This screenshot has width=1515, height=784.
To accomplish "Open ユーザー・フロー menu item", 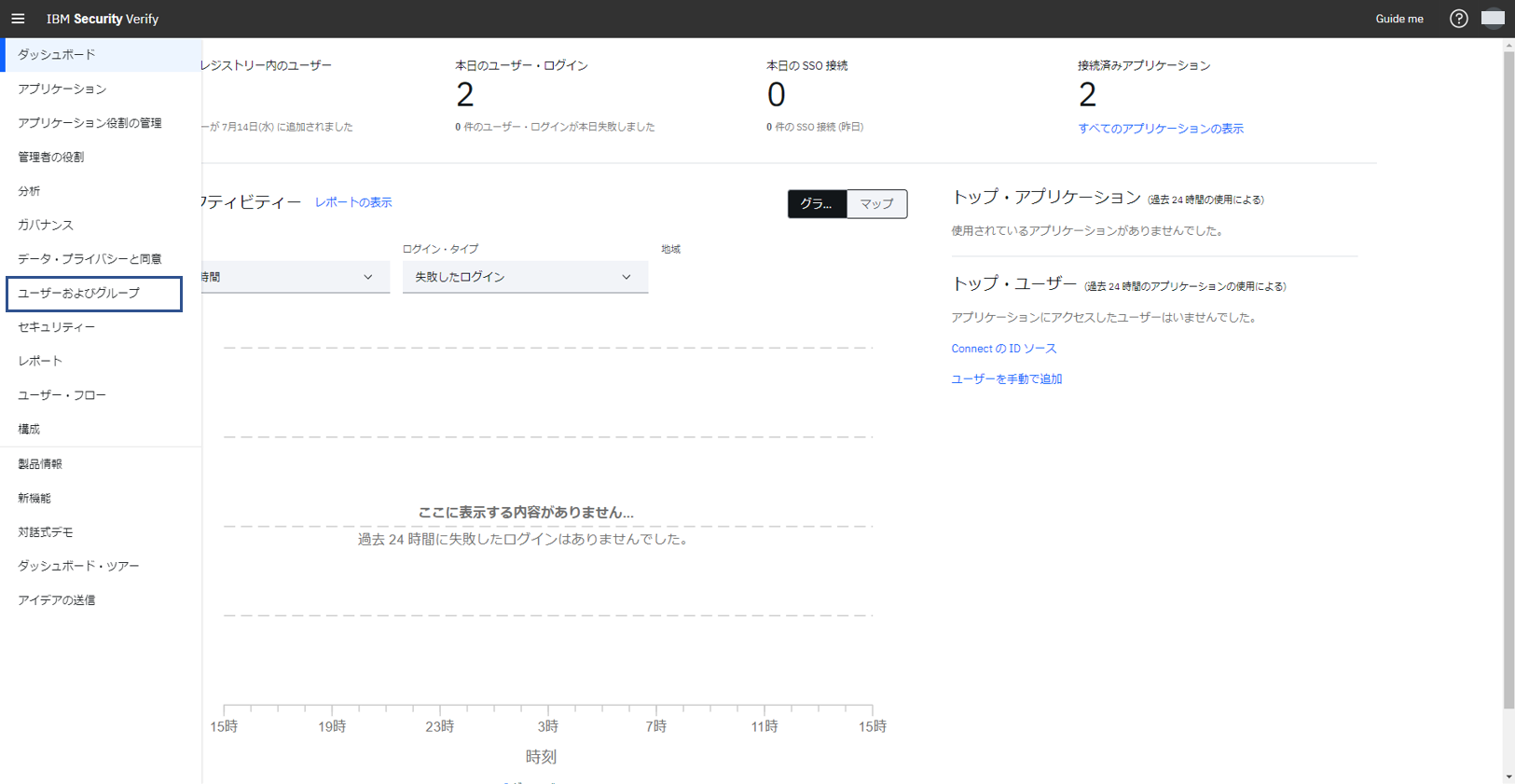I will click(101, 395).
